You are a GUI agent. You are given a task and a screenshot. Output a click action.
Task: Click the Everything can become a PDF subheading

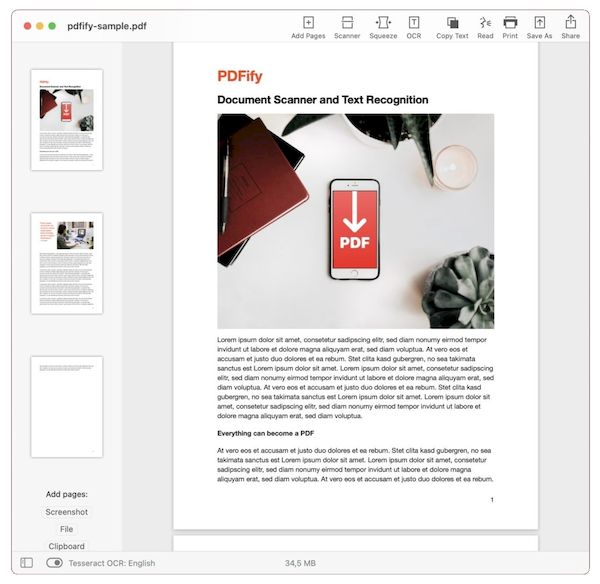(266, 433)
